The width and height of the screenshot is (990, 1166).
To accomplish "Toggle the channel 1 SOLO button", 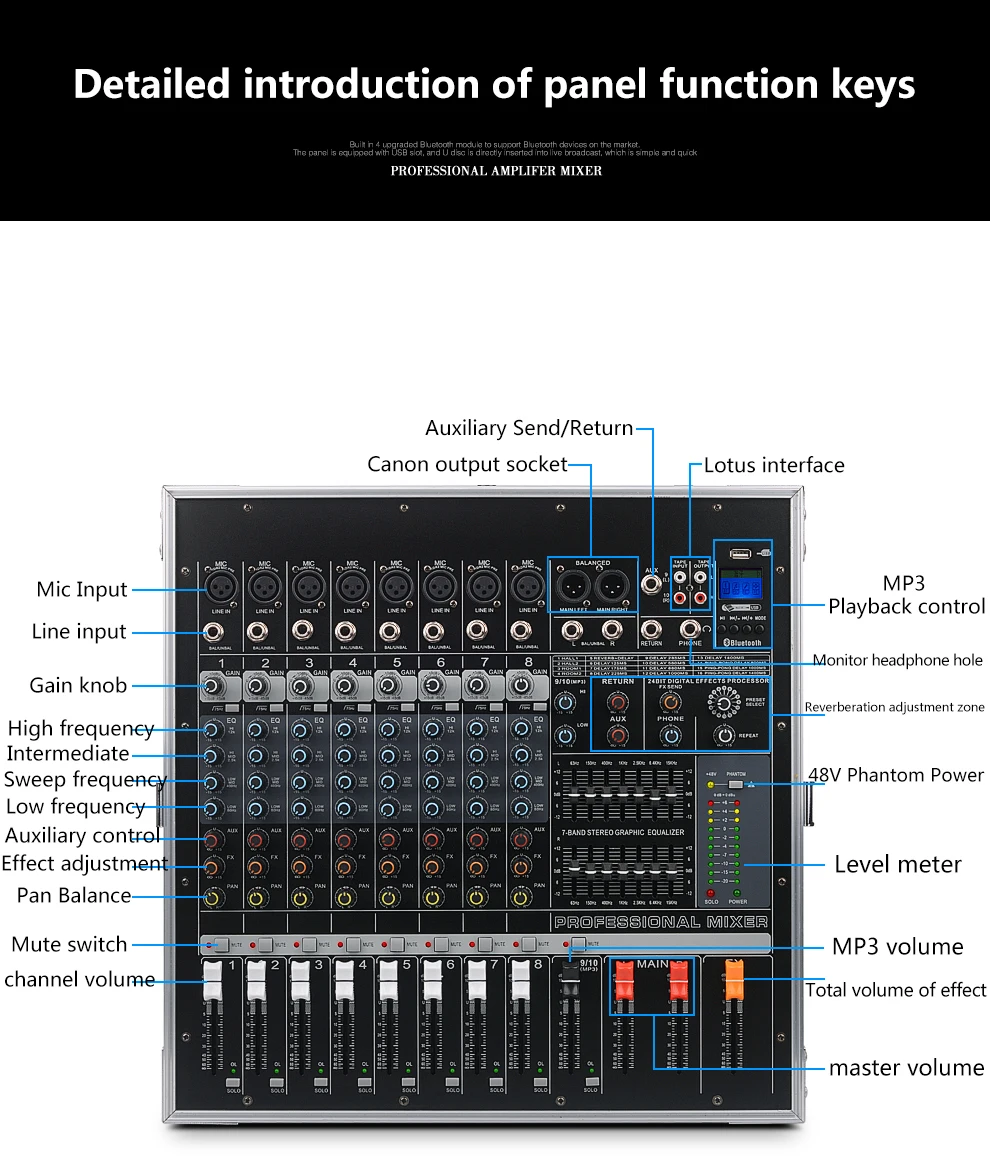I will point(233,1083).
